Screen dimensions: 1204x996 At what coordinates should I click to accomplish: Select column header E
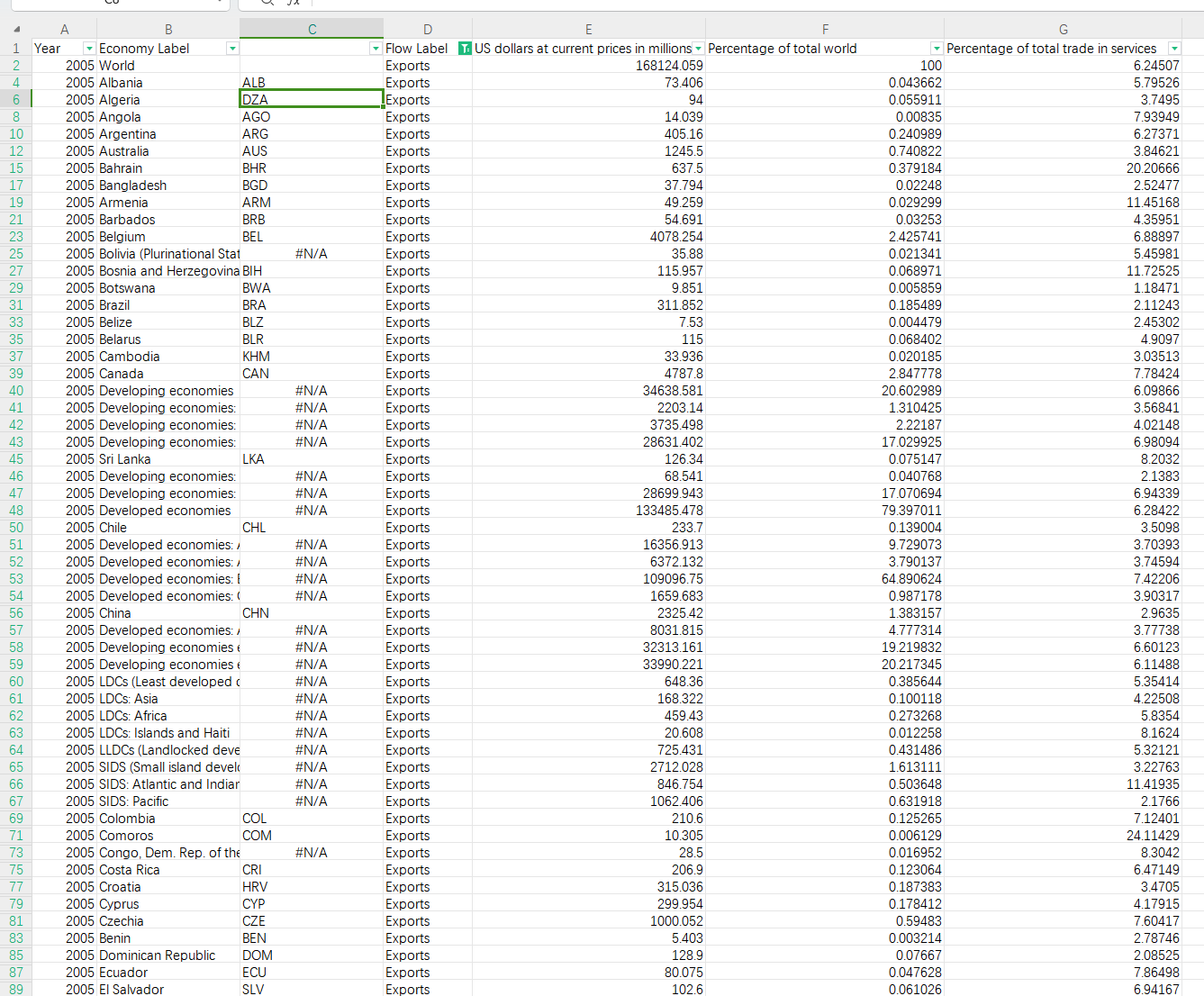coord(589,29)
